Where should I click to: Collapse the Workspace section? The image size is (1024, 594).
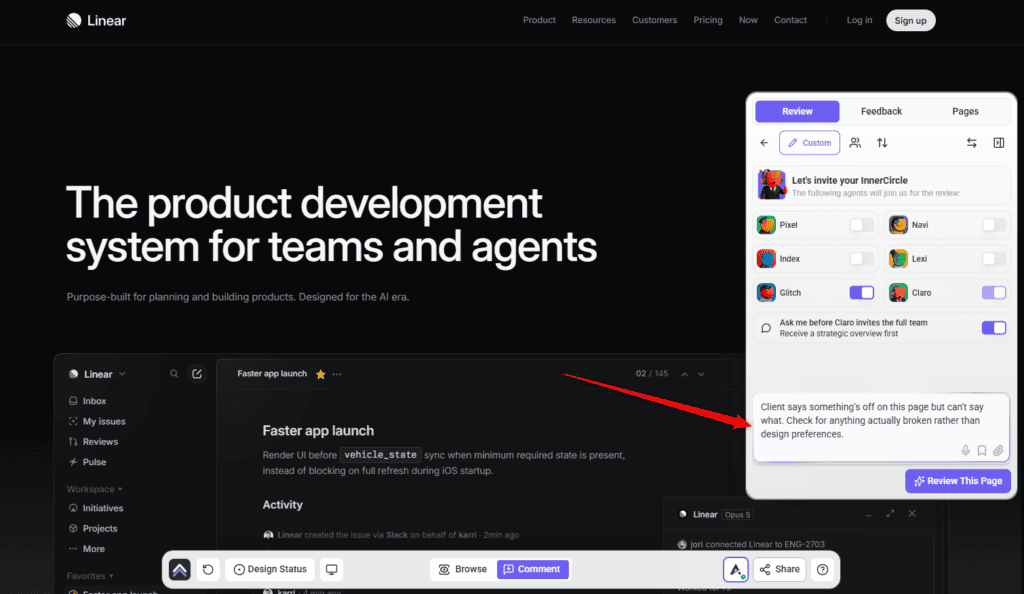tap(95, 489)
